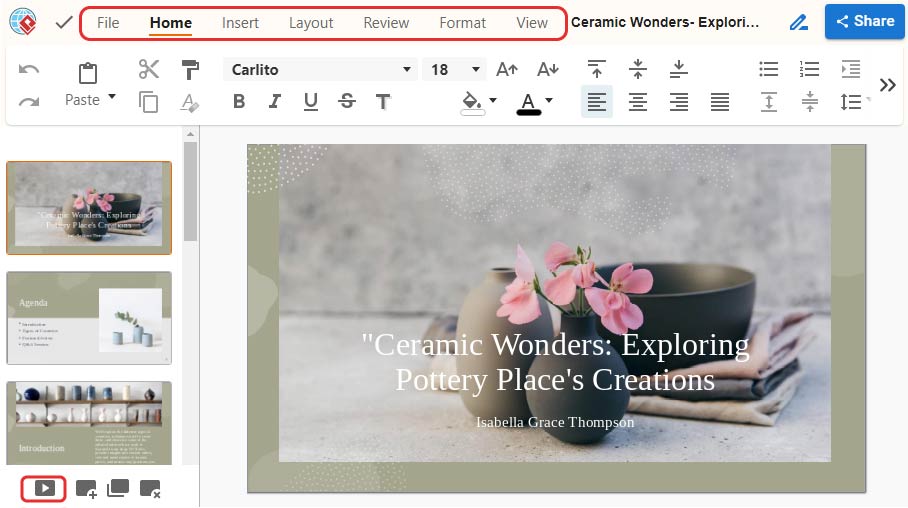
Task: Select the Format Painter tool
Action: (x=190, y=69)
